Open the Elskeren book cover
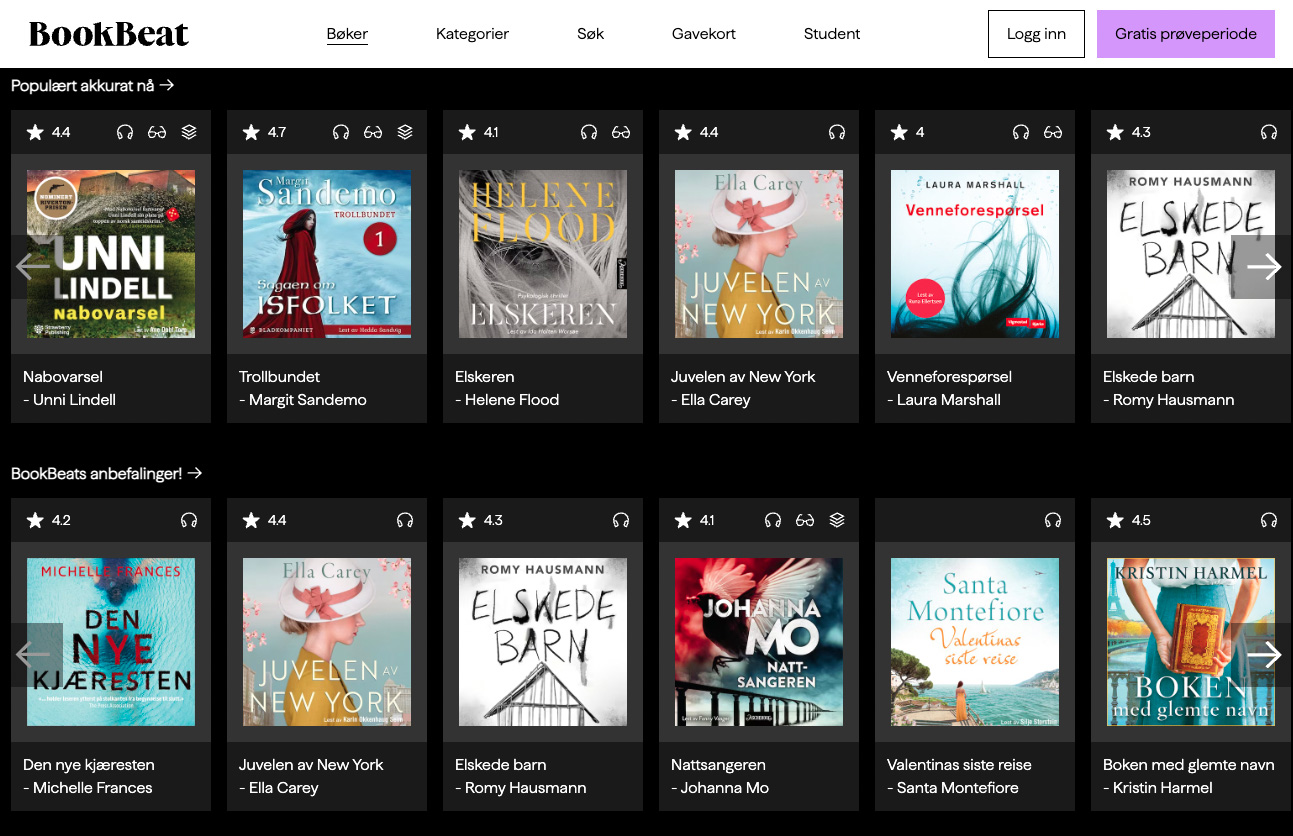Image resolution: width=1293 pixels, height=836 pixels. coord(543,254)
